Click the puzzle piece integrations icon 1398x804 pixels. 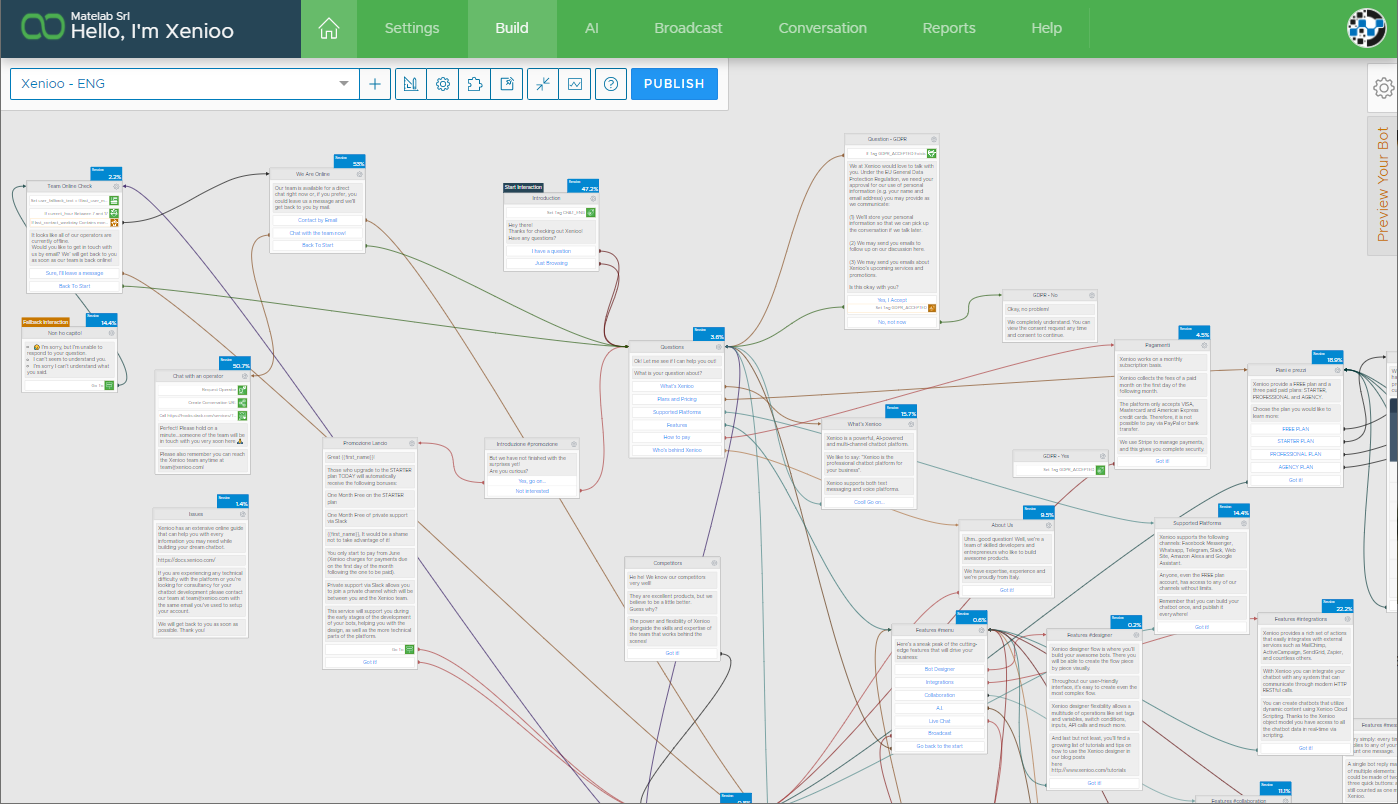tap(474, 84)
